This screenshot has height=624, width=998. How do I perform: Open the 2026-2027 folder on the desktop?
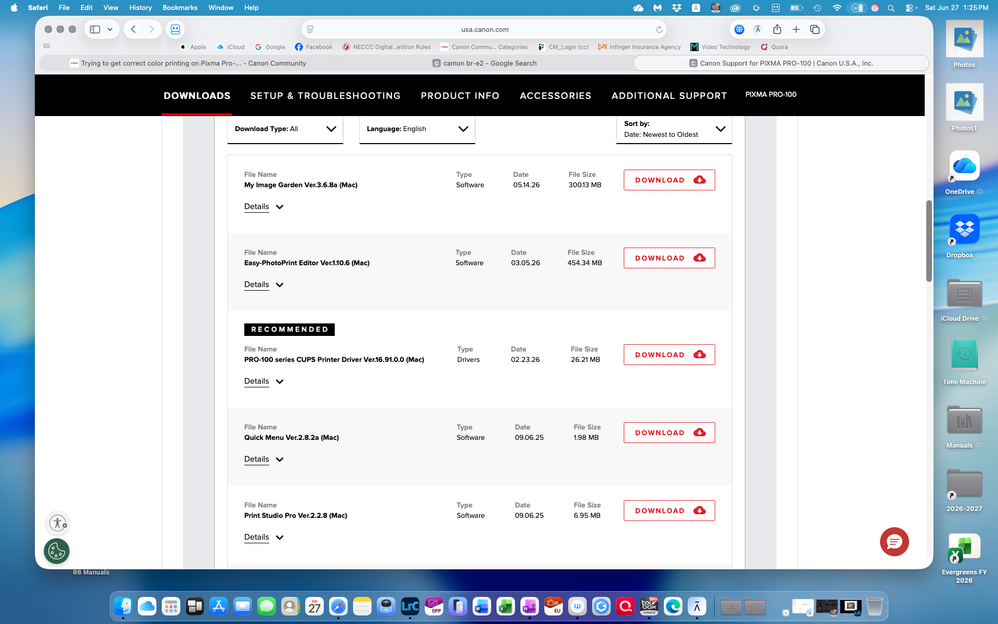pos(964,489)
